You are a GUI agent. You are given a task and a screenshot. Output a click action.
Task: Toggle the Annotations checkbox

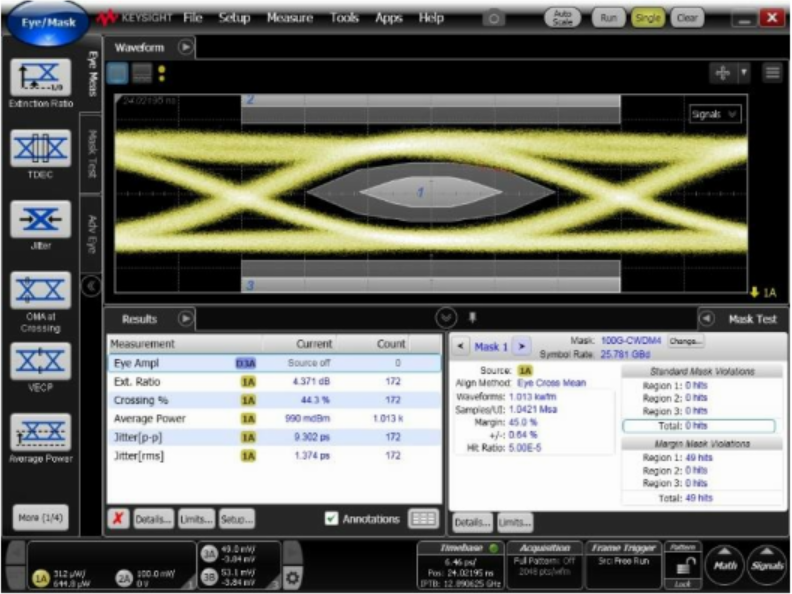pos(331,519)
